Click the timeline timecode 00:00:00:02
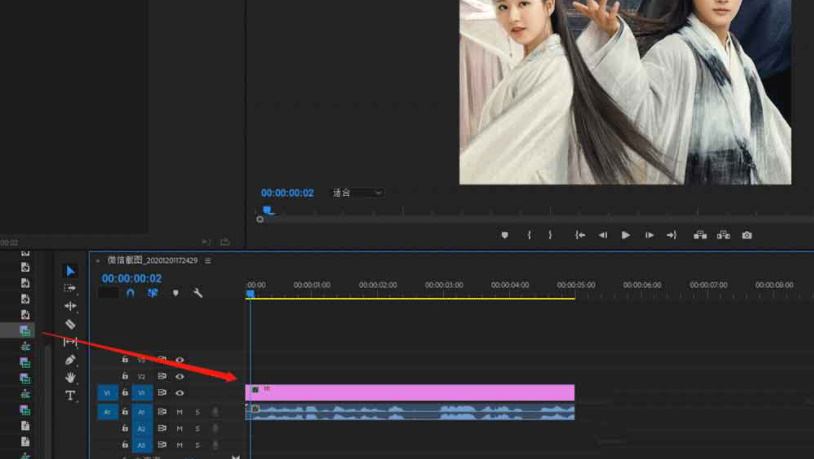 click(131, 278)
